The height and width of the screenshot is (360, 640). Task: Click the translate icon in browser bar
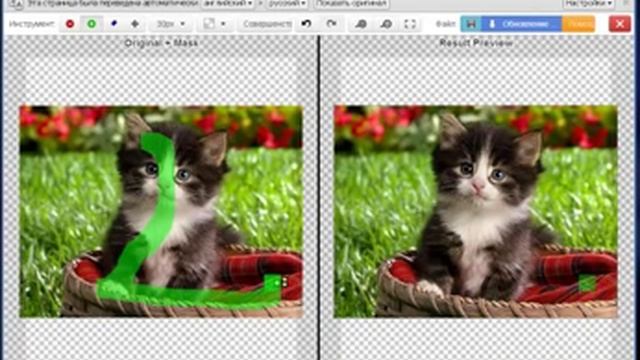click(x=16, y=4)
